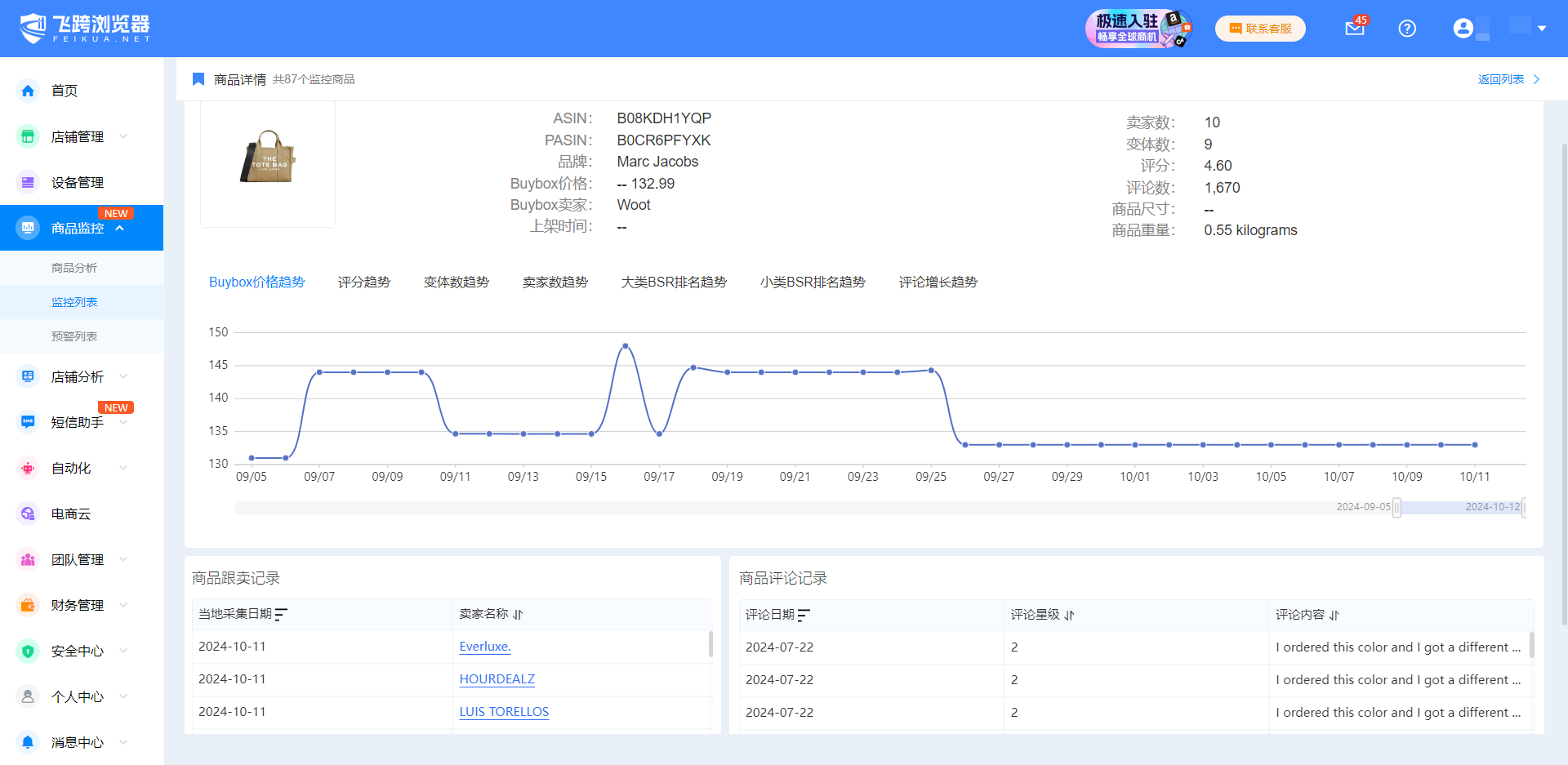The width and height of the screenshot is (1568, 765).
Task: Click the 店铺分析 icon
Action: point(28,376)
